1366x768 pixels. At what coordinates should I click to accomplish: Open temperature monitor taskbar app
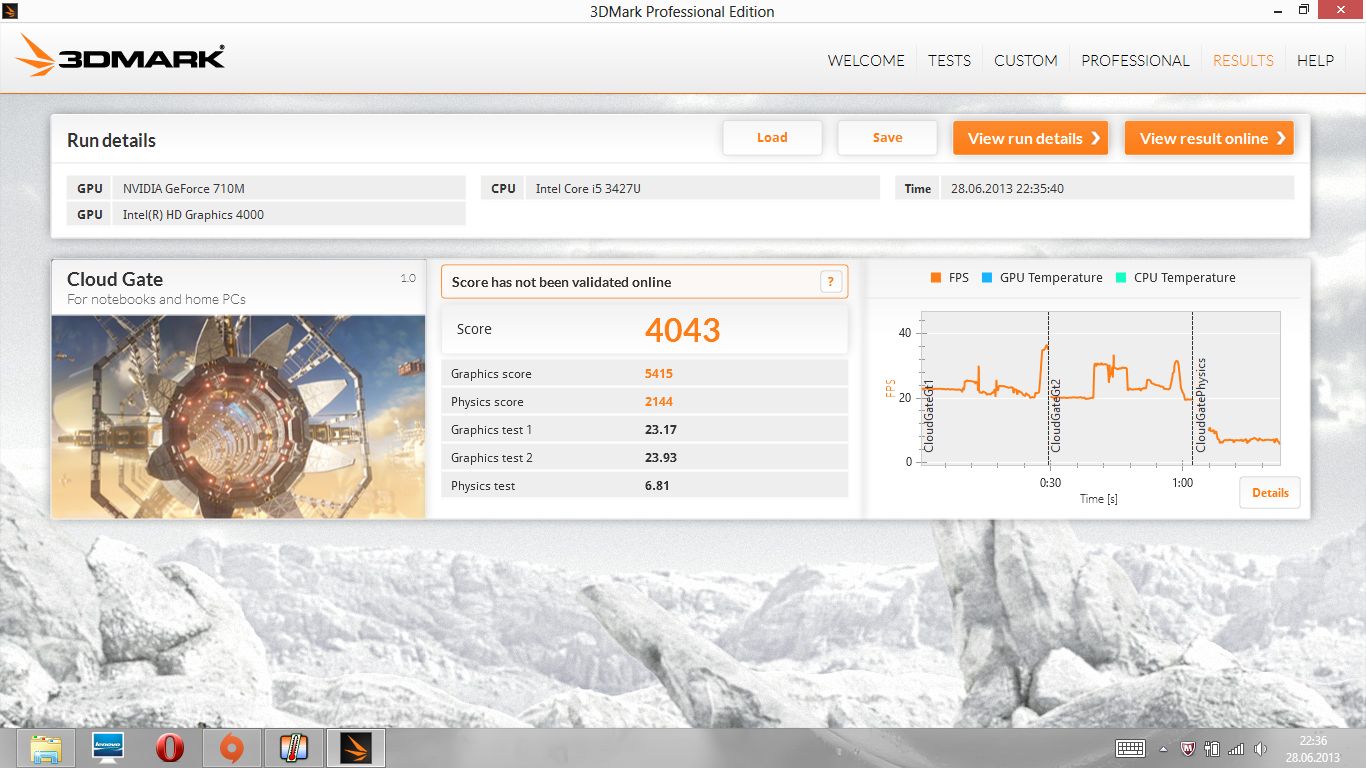294,748
